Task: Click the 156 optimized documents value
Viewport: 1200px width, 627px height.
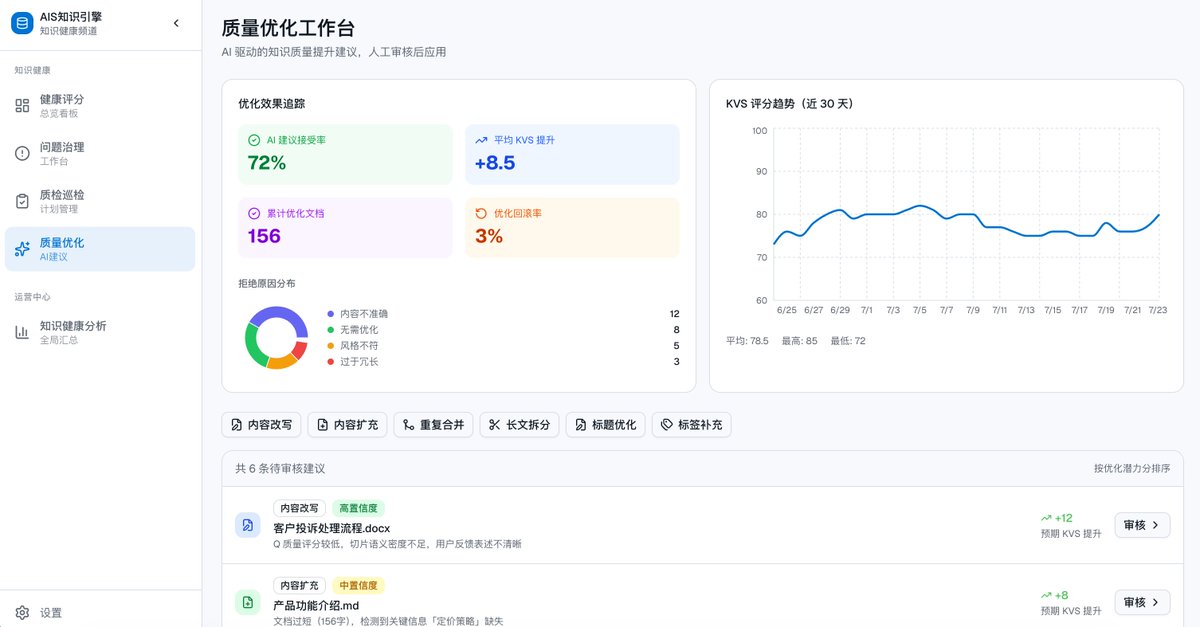Action: [264, 236]
